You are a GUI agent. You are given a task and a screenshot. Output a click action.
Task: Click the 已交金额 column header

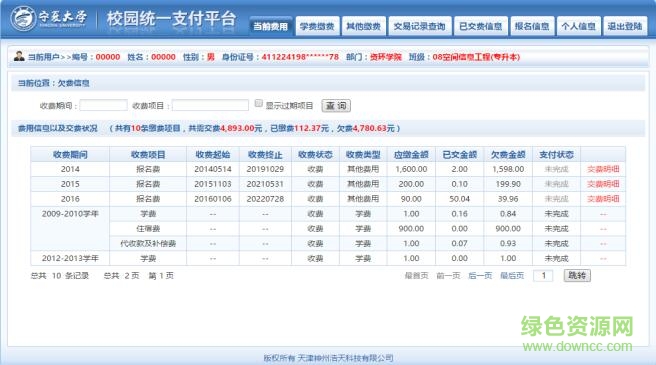coord(459,154)
